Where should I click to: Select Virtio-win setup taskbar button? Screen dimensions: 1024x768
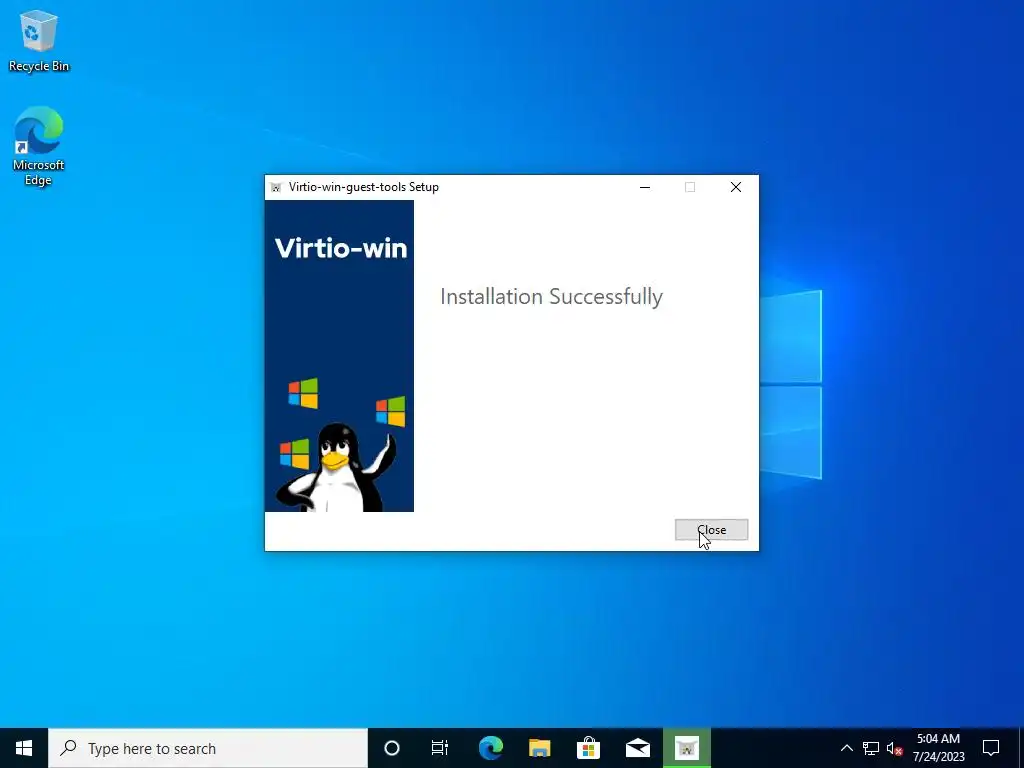coord(686,748)
